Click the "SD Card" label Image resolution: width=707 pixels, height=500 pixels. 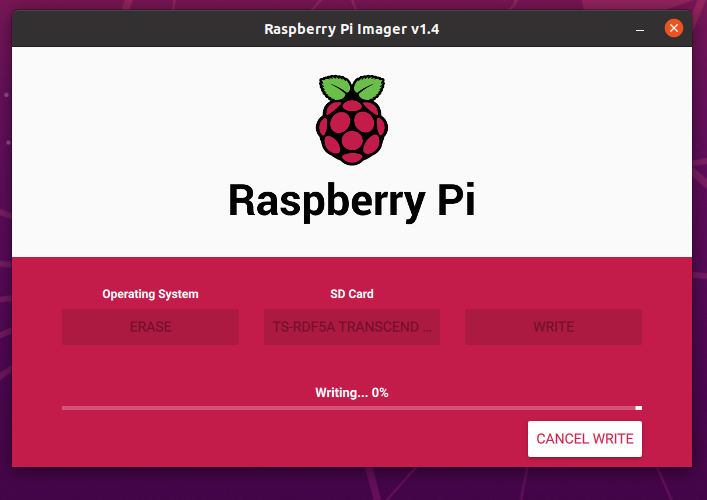point(352,294)
